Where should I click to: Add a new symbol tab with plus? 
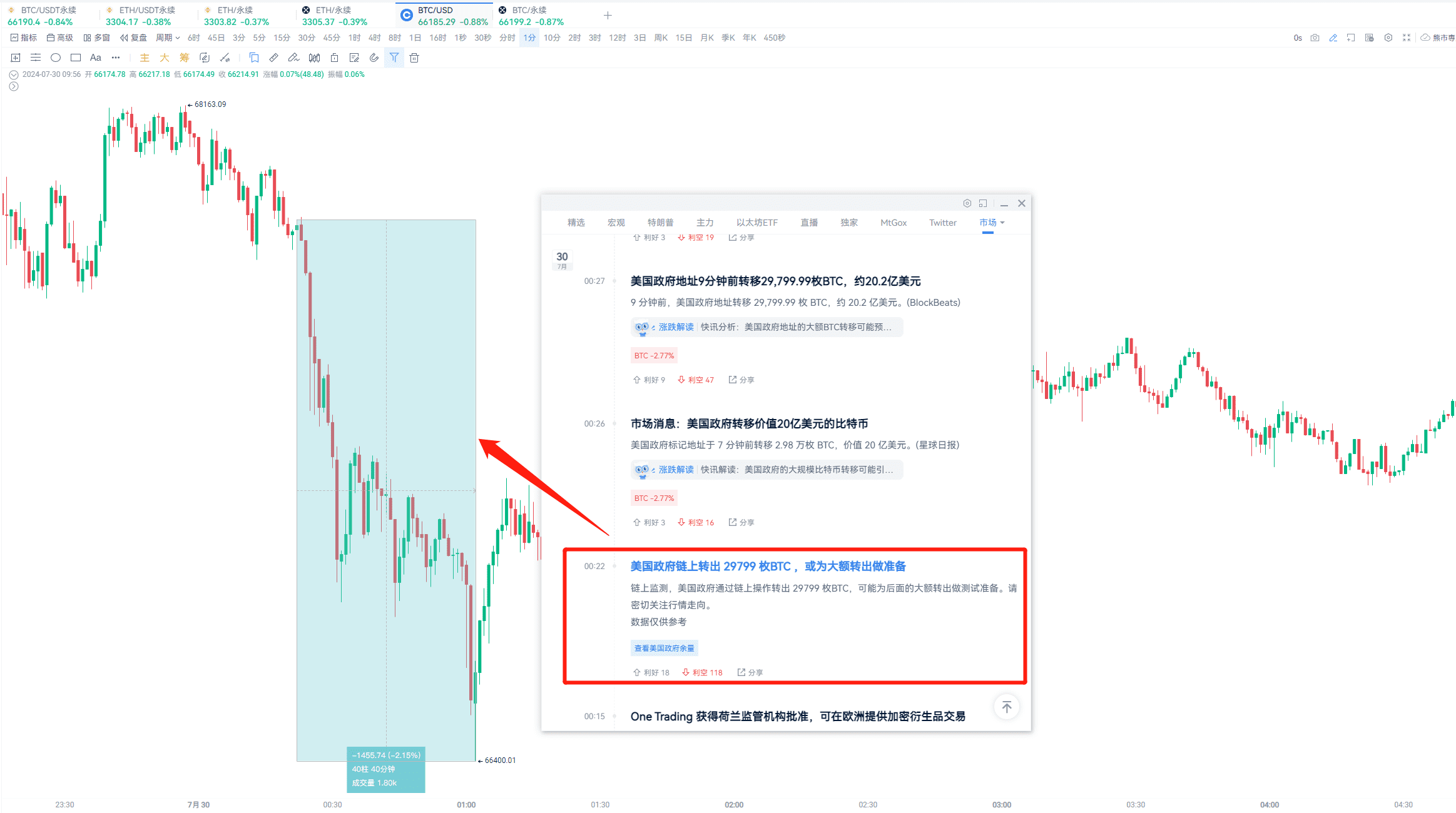point(608,16)
